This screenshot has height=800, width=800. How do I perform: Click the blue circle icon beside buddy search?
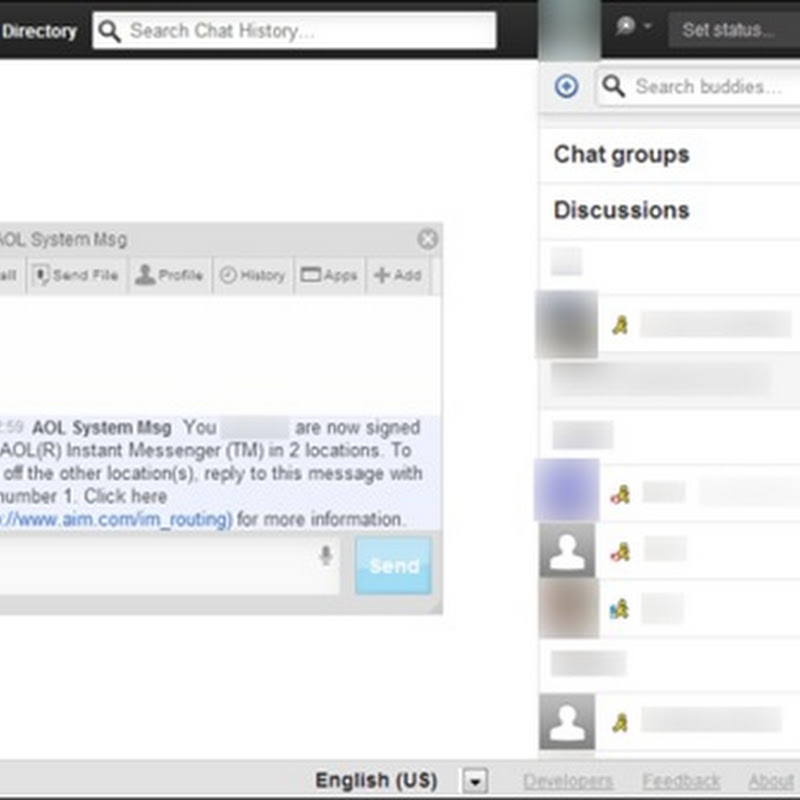tap(566, 86)
